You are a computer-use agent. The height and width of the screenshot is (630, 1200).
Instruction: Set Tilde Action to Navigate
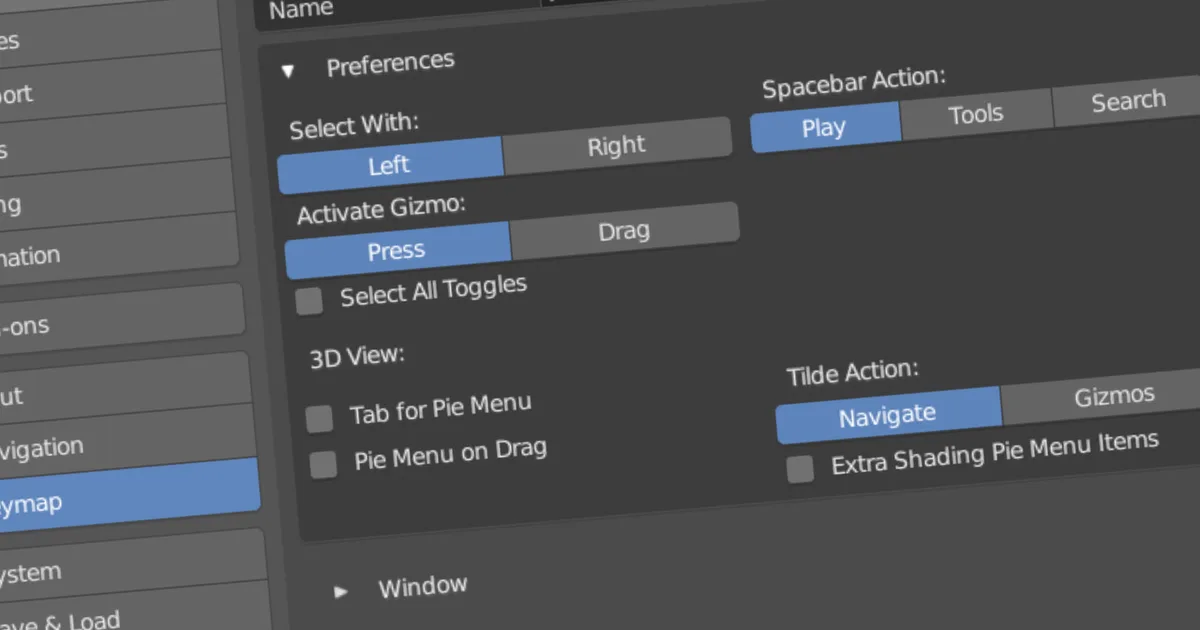click(888, 415)
